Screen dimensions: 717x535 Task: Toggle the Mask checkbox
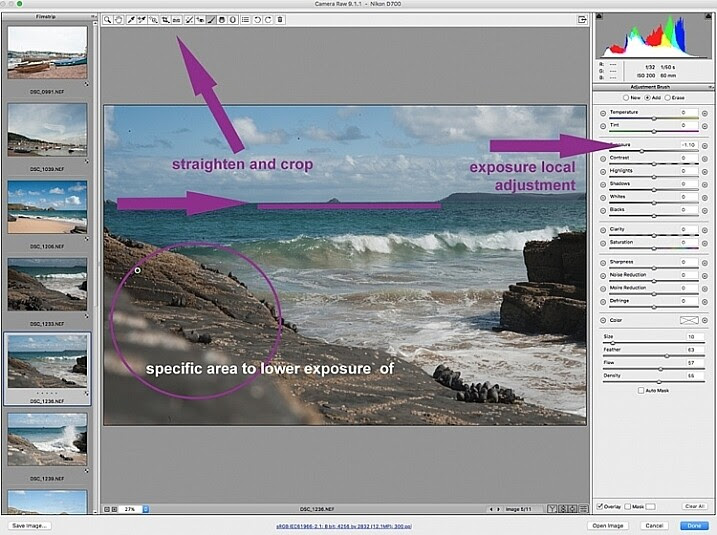pyautogui.click(x=628, y=506)
